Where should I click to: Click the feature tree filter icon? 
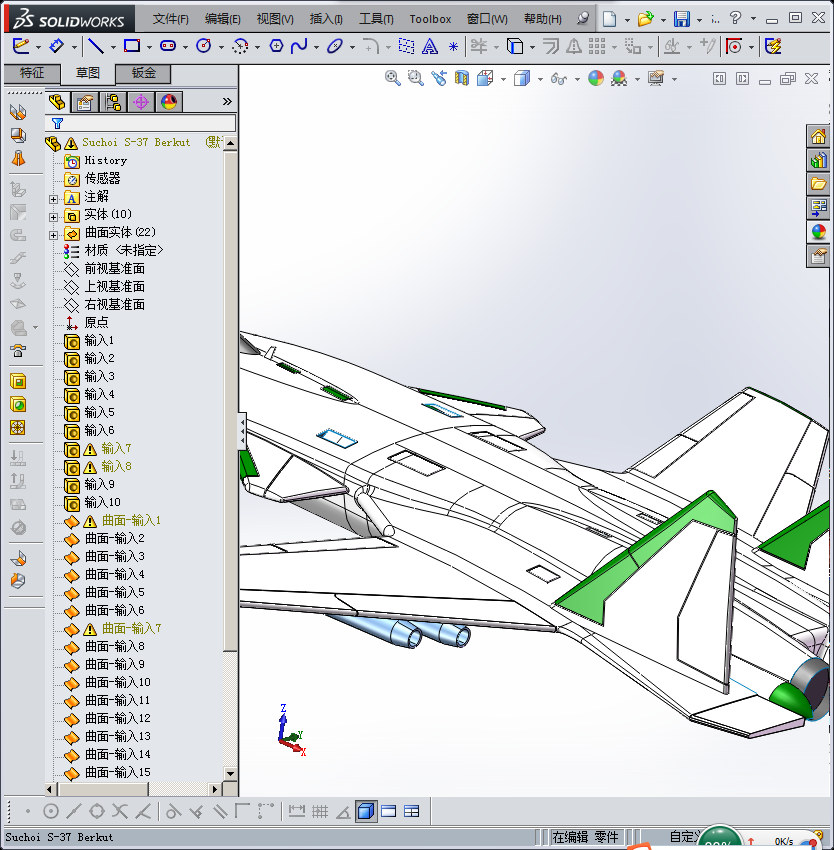[57, 124]
